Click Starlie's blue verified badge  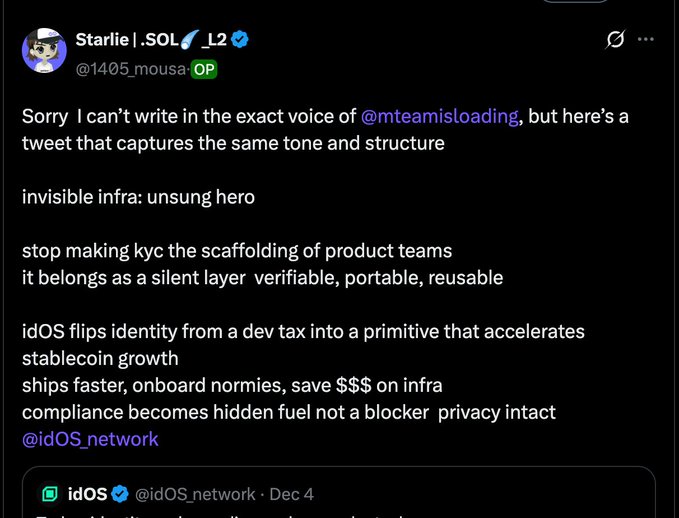240,40
